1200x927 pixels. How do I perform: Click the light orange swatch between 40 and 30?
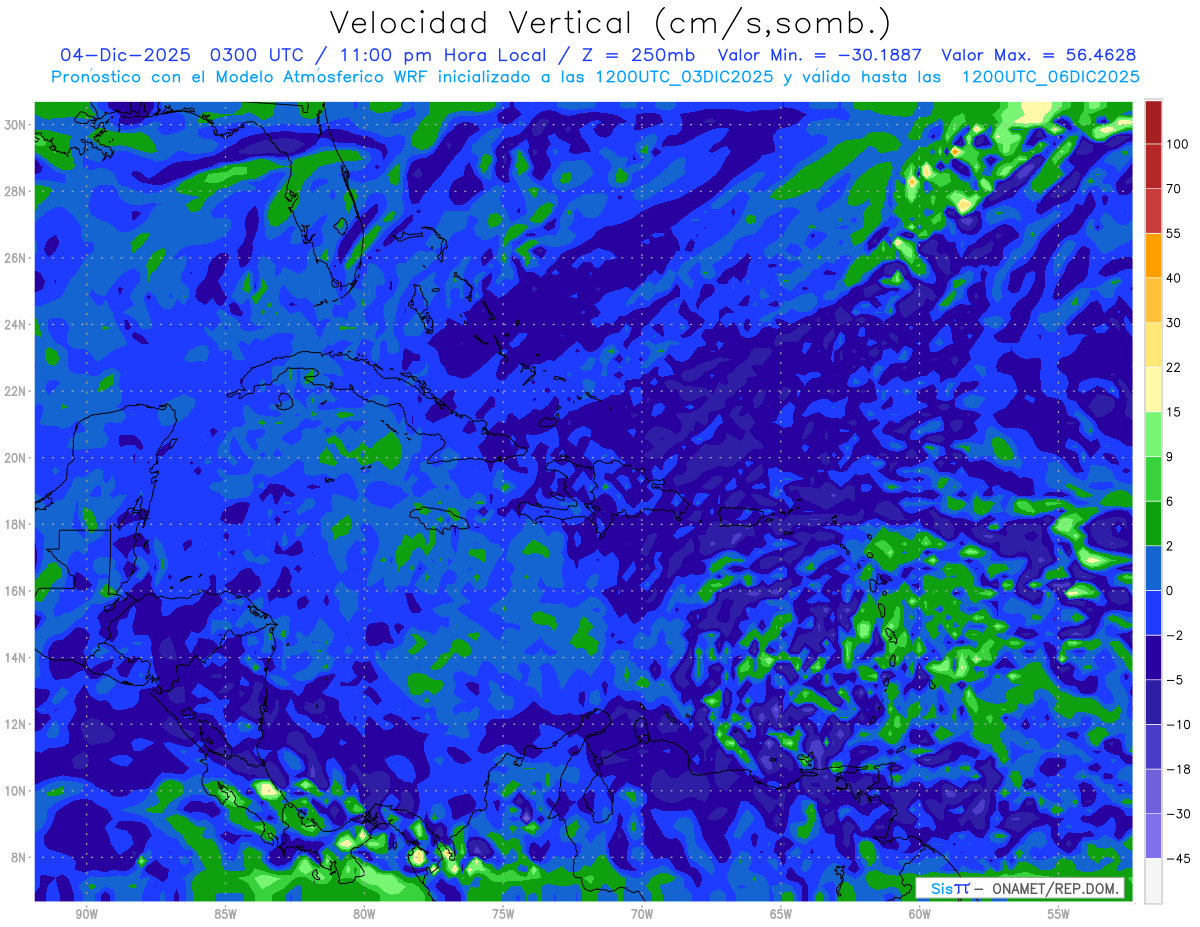[x=1154, y=299]
